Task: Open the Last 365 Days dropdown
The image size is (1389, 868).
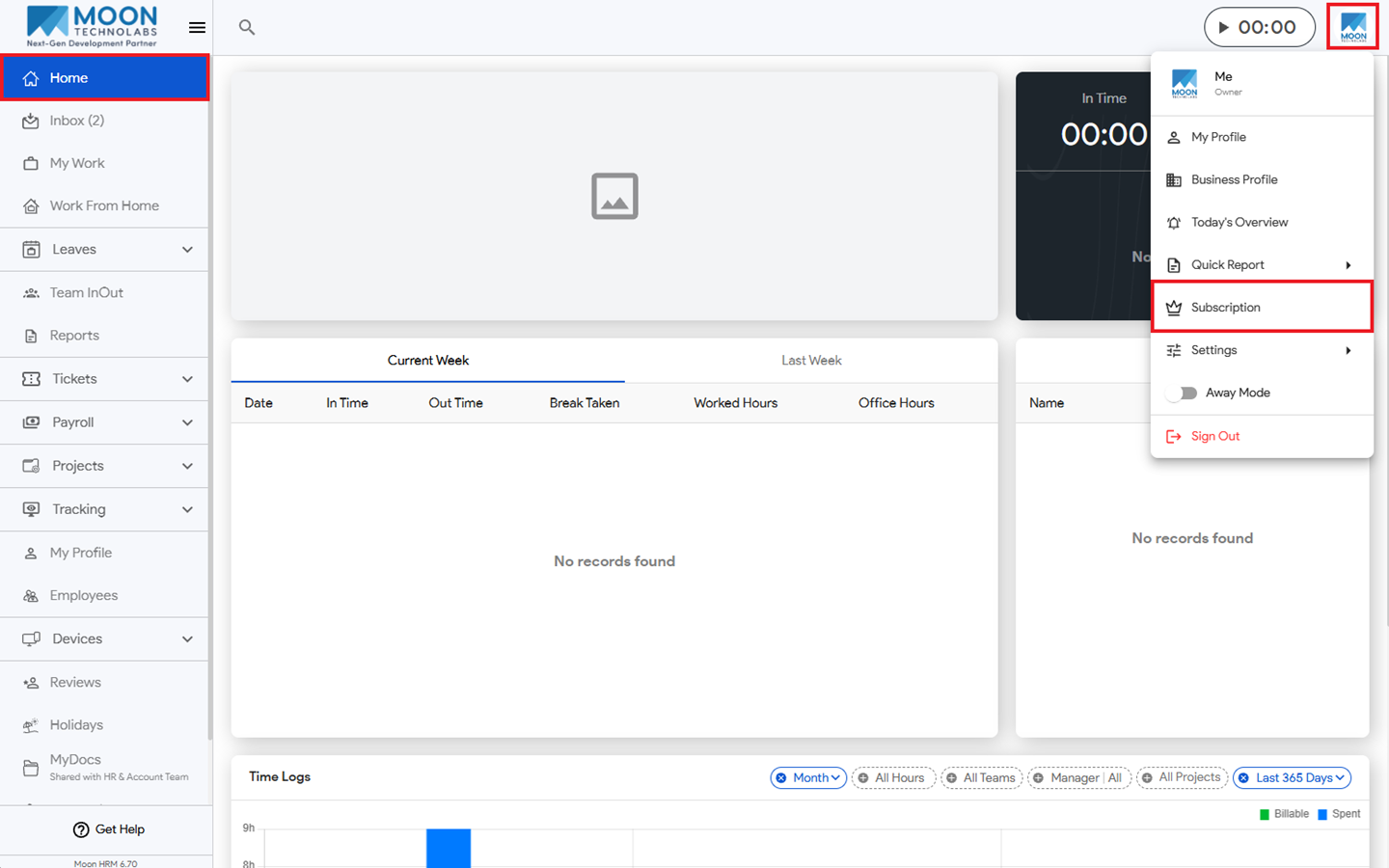Action: click(x=1292, y=777)
